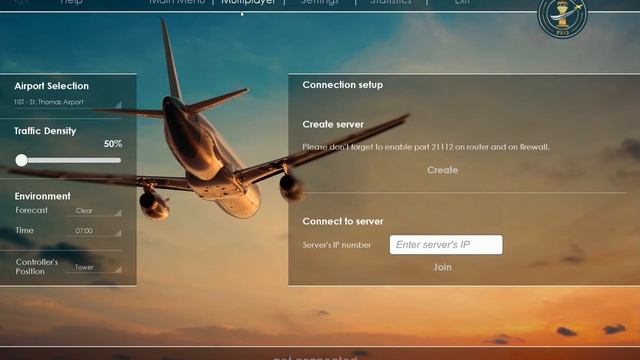Open the Time dropdown showing 07:00
This screenshot has width=640, height=360.
[94, 231]
